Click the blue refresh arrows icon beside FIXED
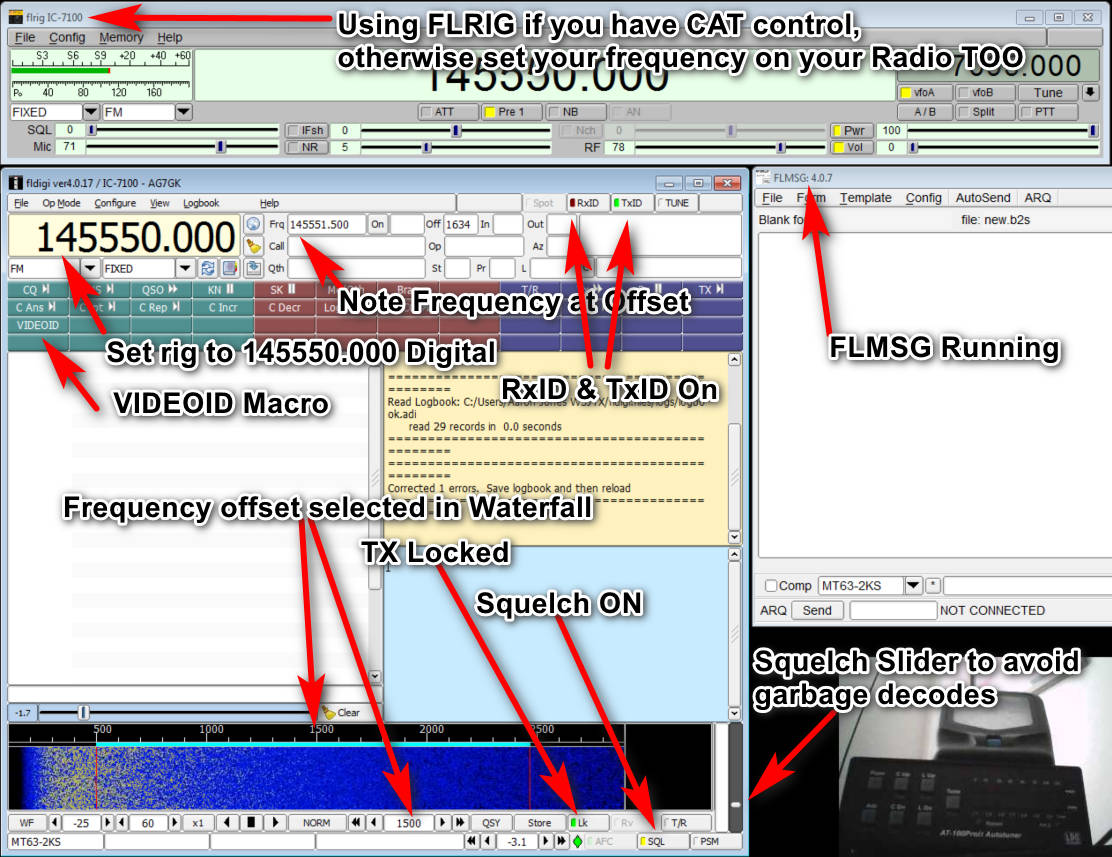This screenshot has height=857, width=1112. tap(208, 268)
